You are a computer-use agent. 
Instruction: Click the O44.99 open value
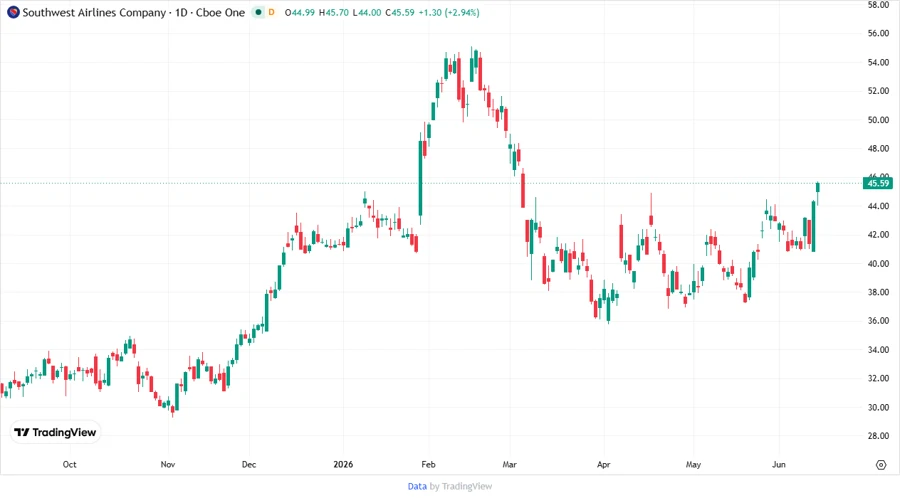(x=300, y=12)
